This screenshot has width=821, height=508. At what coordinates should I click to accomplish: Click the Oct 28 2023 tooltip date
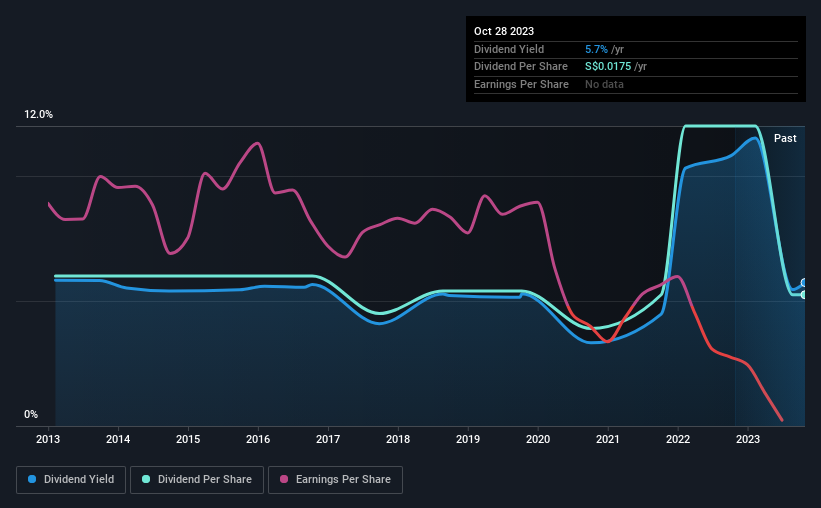[504, 31]
